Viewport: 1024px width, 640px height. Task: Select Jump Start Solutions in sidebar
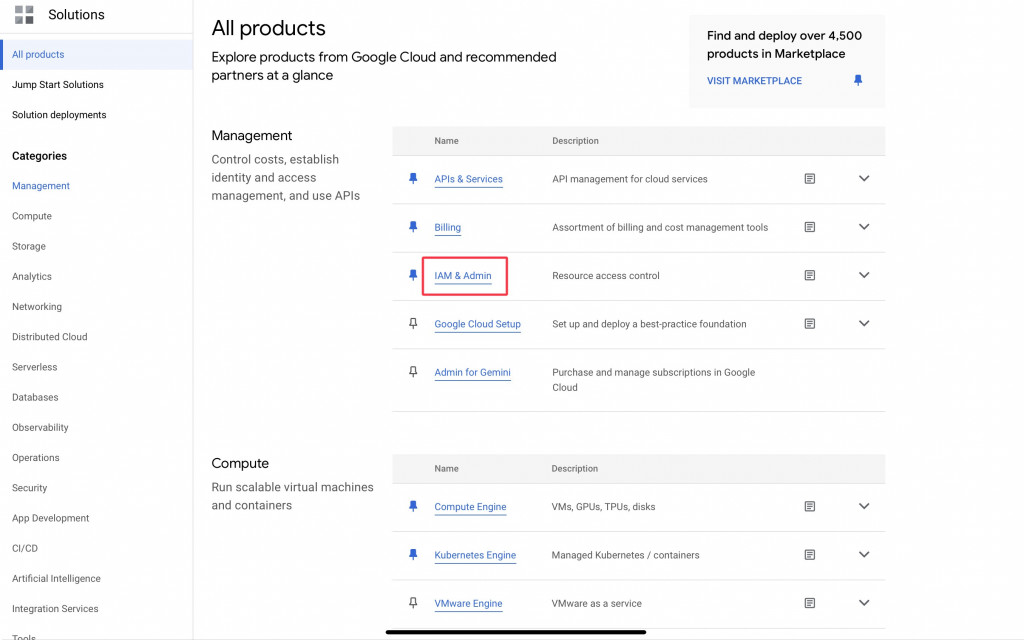58,85
